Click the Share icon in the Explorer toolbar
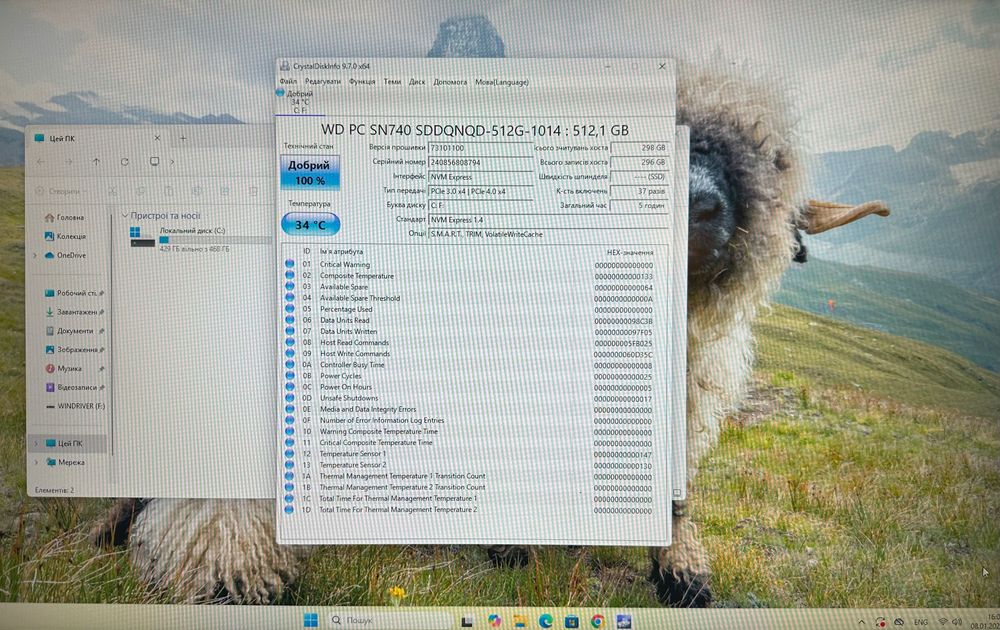 (x=225, y=191)
